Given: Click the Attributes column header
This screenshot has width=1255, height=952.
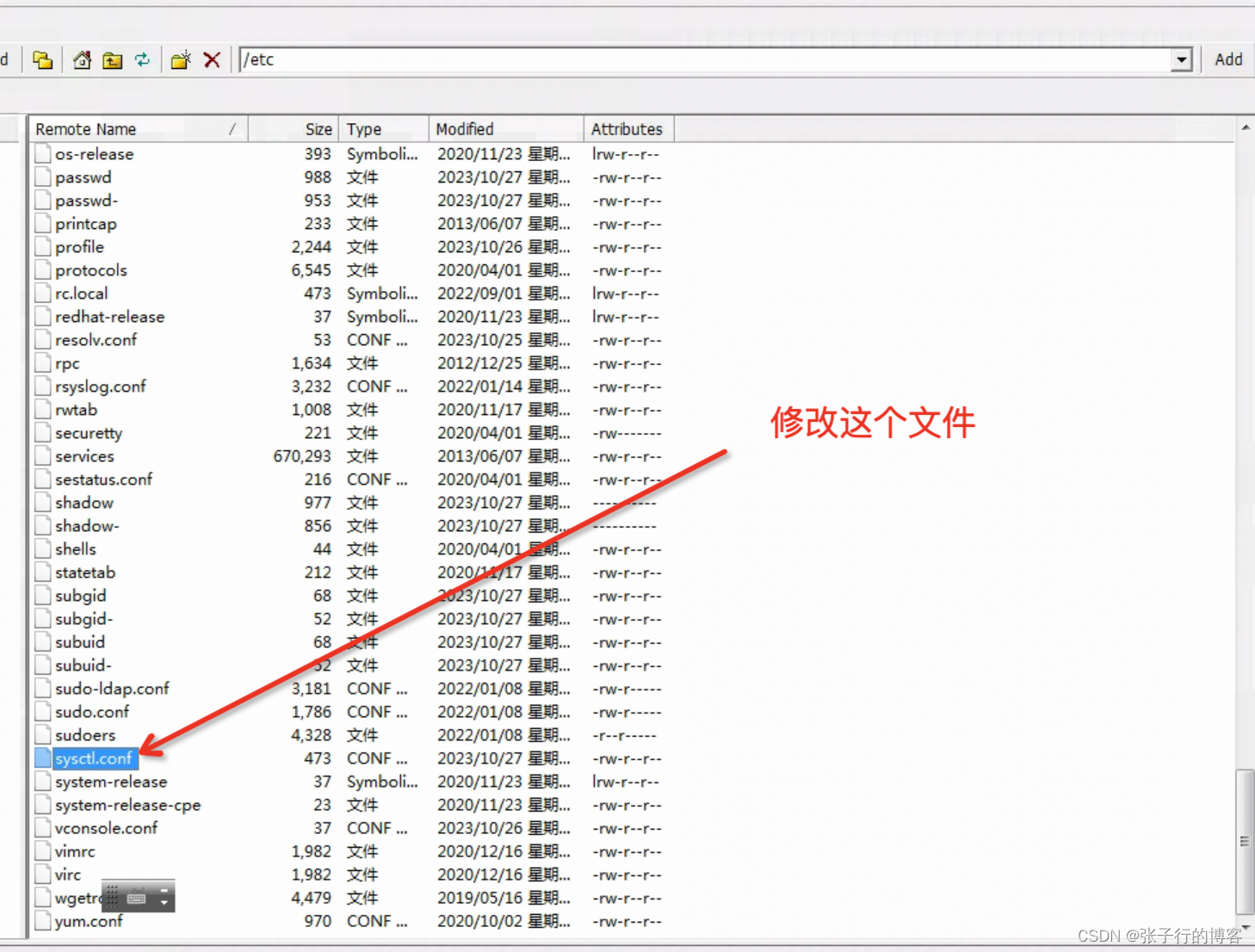Looking at the screenshot, I should tap(626, 128).
